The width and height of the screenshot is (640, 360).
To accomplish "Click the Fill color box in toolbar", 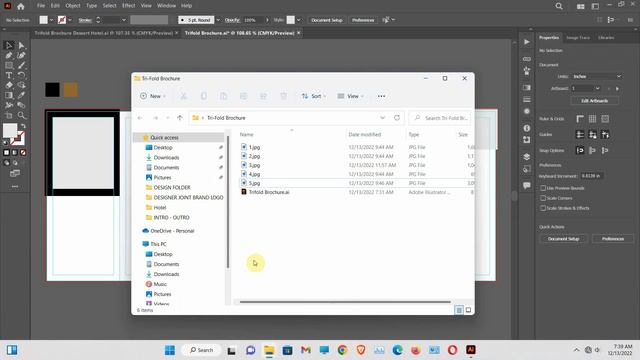I will point(10,131).
